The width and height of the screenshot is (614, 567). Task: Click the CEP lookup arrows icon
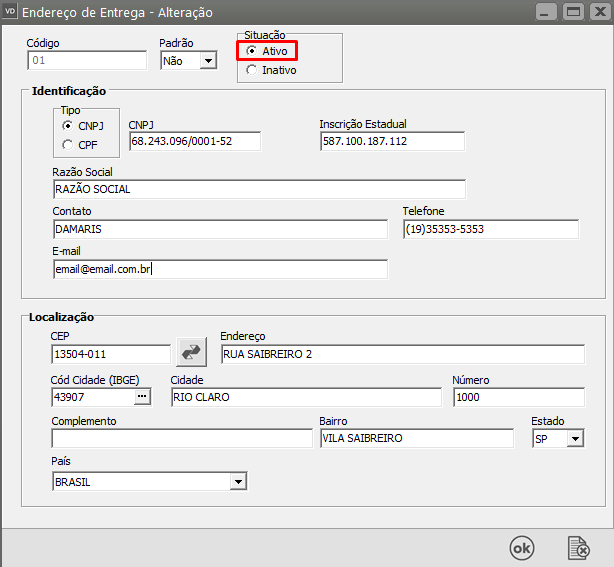click(x=191, y=352)
